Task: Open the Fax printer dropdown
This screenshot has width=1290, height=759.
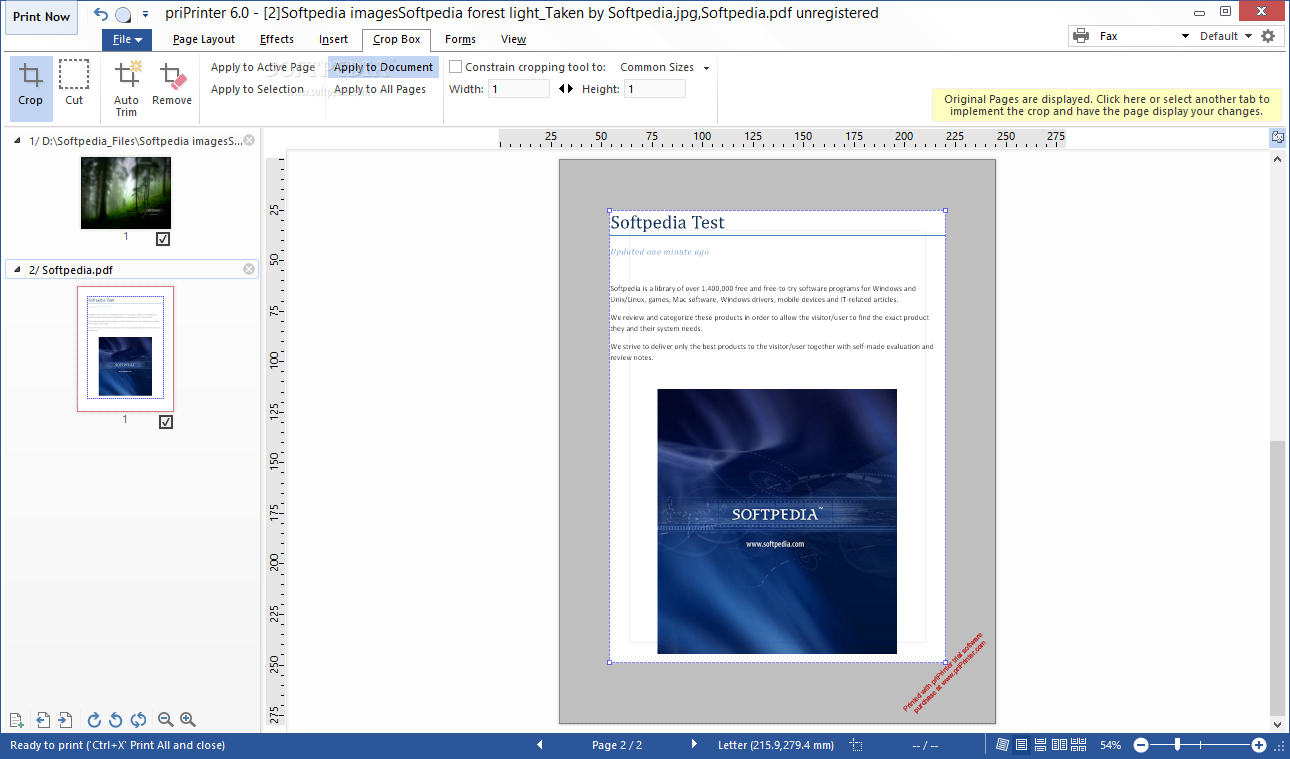Action: click(x=1185, y=36)
